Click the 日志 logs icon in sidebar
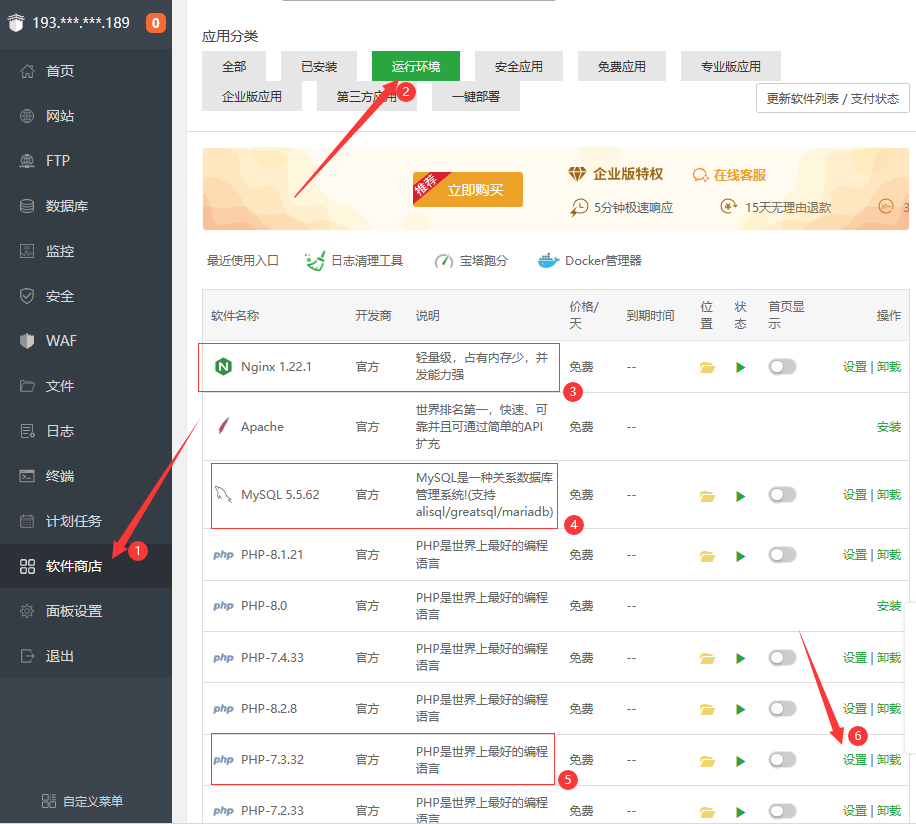 [27, 431]
